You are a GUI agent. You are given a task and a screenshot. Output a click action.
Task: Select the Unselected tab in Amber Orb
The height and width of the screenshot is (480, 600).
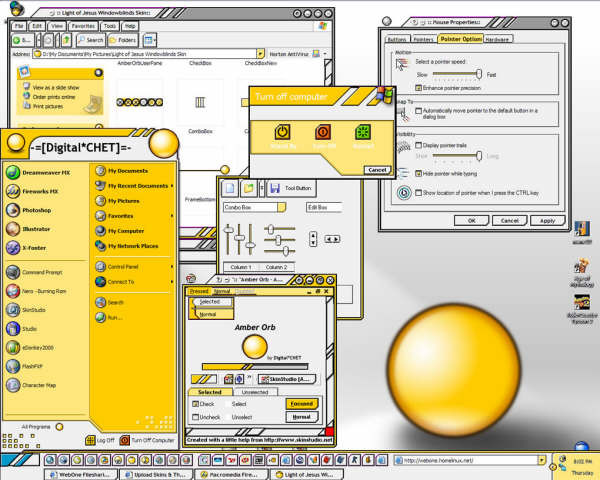tap(255, 392)
